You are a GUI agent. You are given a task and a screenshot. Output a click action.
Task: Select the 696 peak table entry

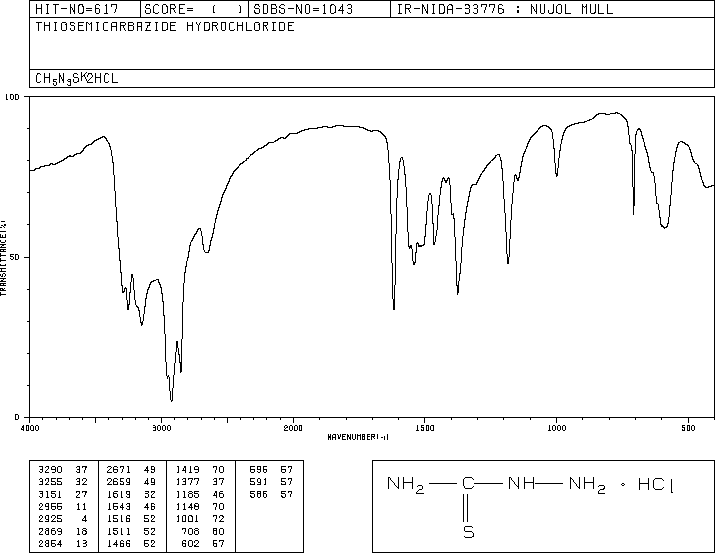point(271,470)
